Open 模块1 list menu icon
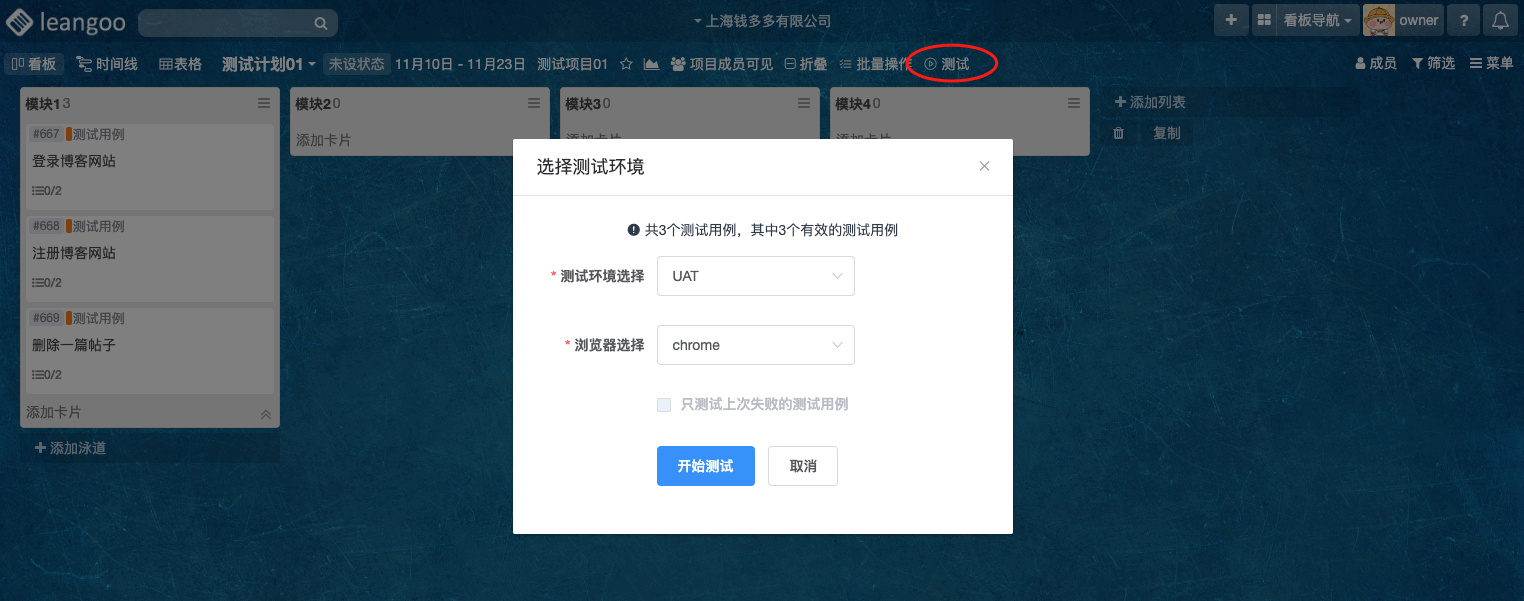The height and width of the screenshot is (601, 1524). (x=264, y=103)
